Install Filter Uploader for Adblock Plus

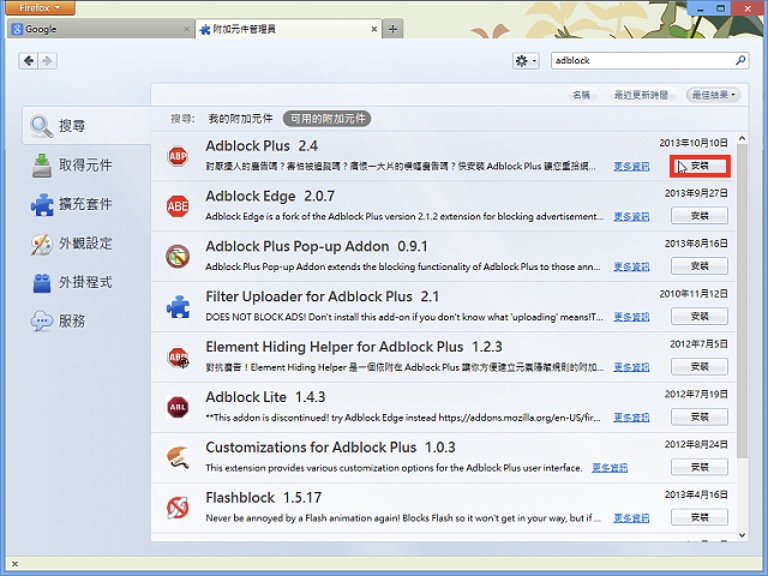coord(699,316)
